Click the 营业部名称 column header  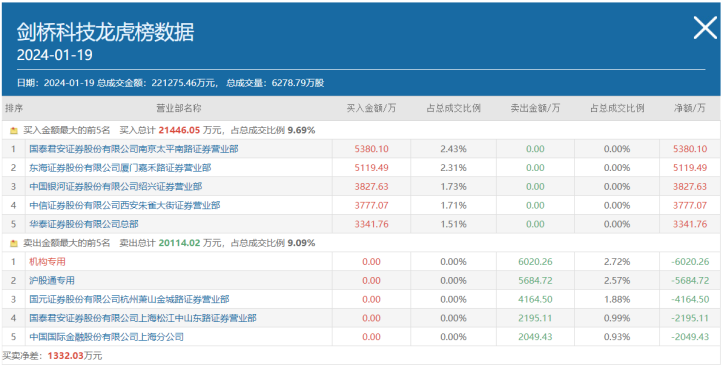(x=179, y=109)
